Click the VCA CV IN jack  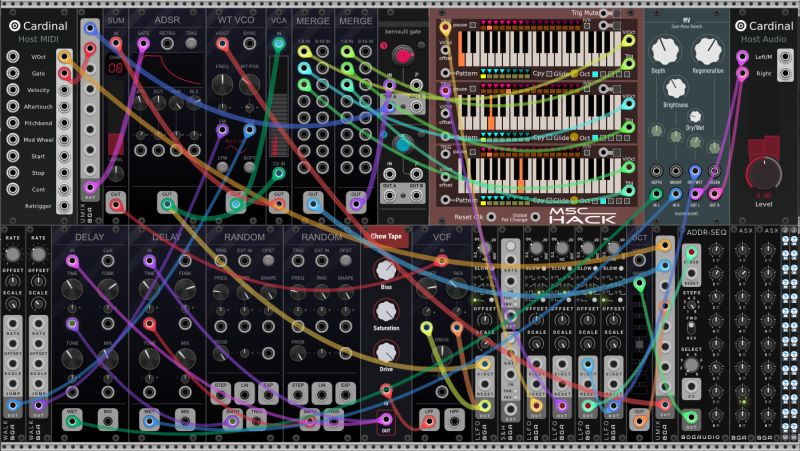(x=279, y=174)
